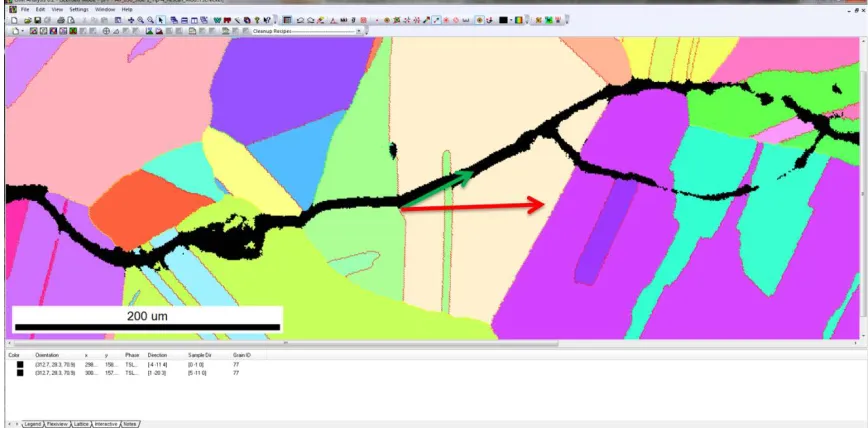Image resolution: width=868 pixels, height=432 pixels.
Task: Click the black color swatch in first table row
Action: (20, 364)
